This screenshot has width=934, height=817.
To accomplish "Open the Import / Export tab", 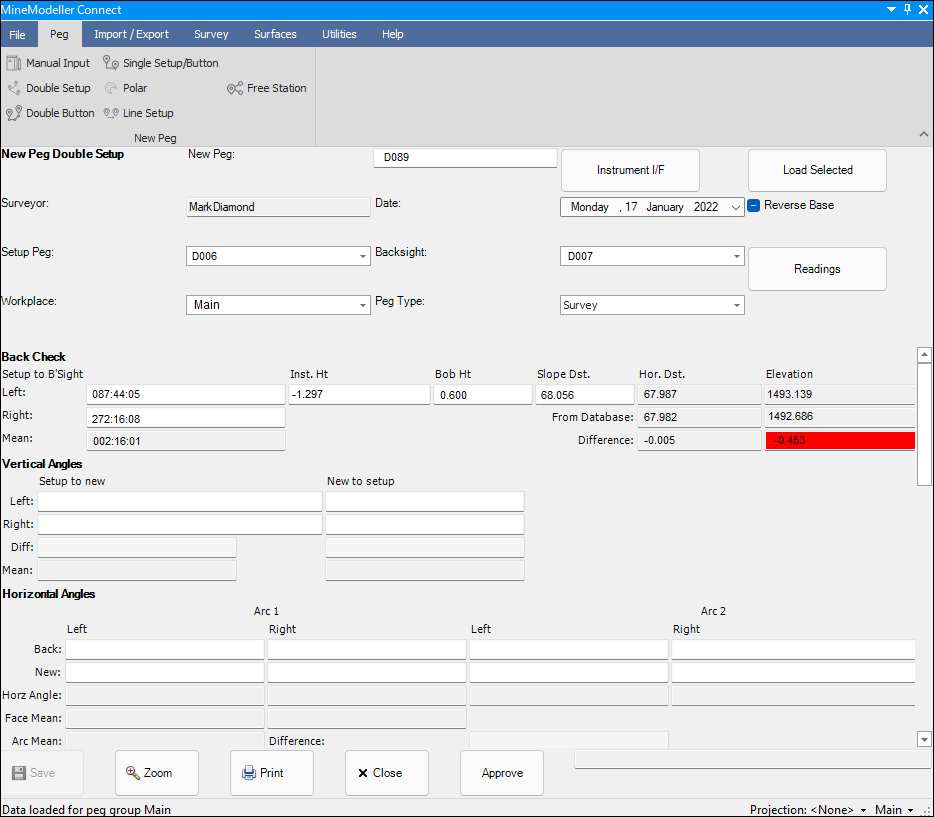I will pos(131,34).
